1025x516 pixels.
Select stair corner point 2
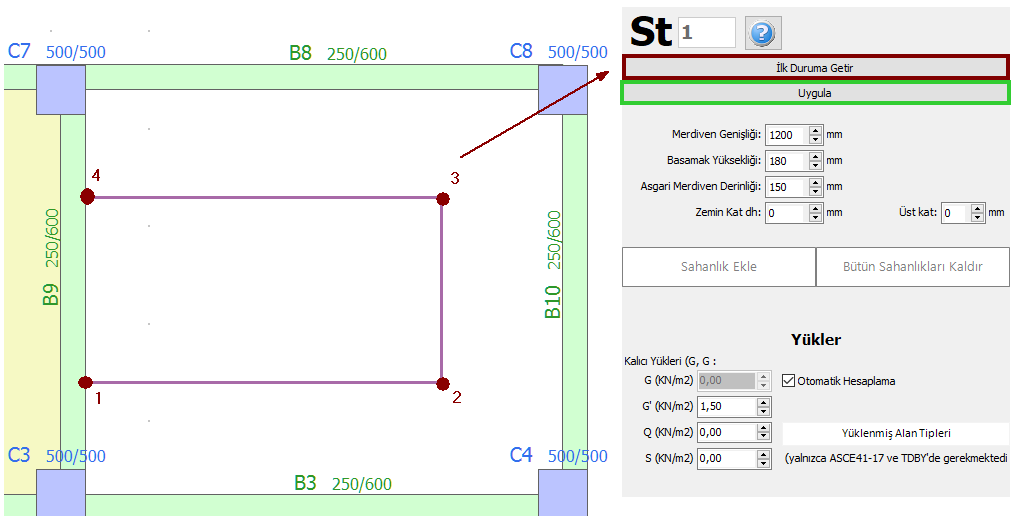(x=441, y=382)
